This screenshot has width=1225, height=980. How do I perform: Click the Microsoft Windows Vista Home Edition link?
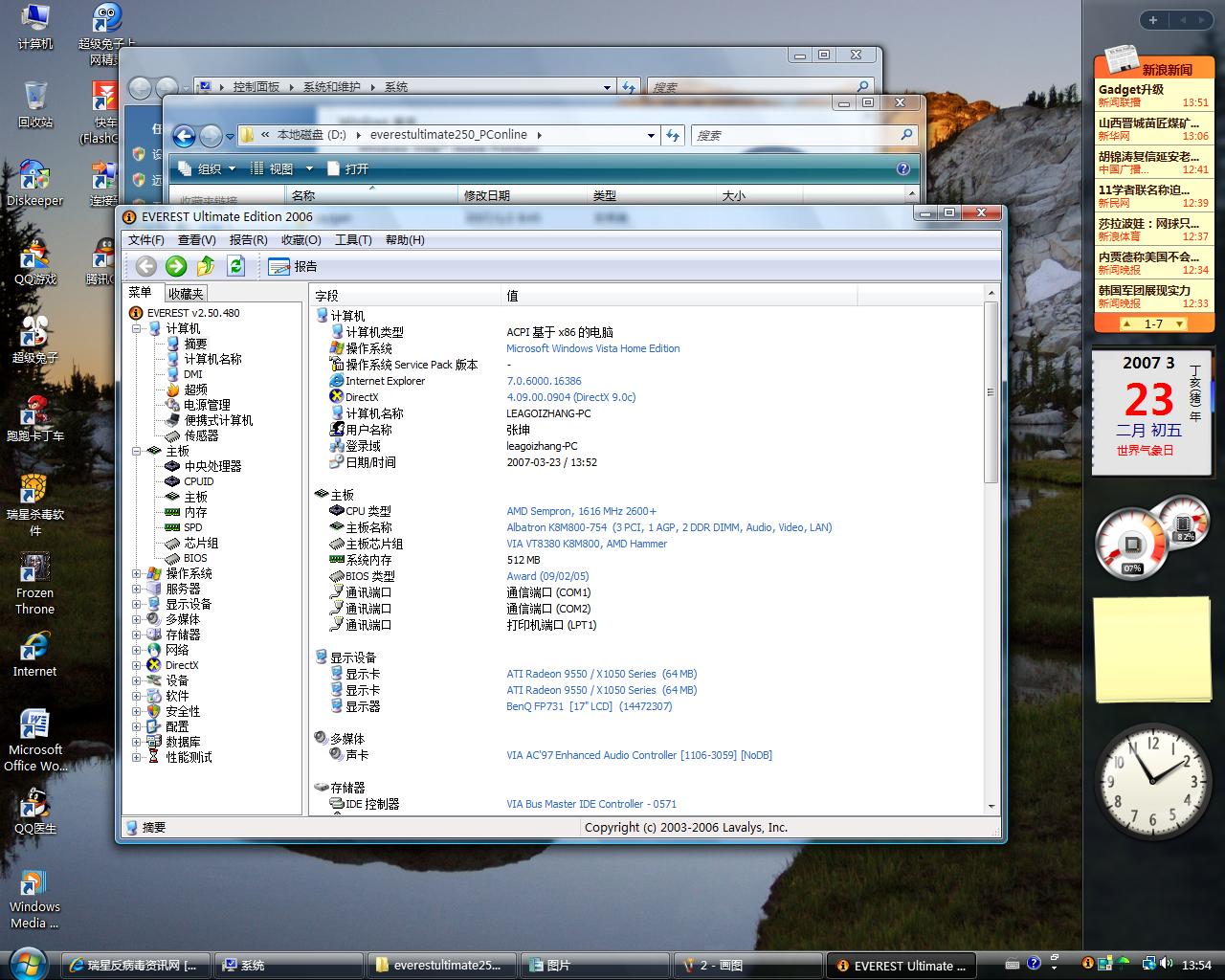point(592,348)
